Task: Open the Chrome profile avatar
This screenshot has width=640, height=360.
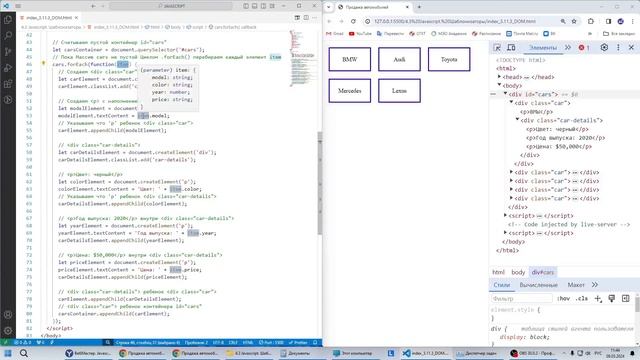Action: pos(620,21)
